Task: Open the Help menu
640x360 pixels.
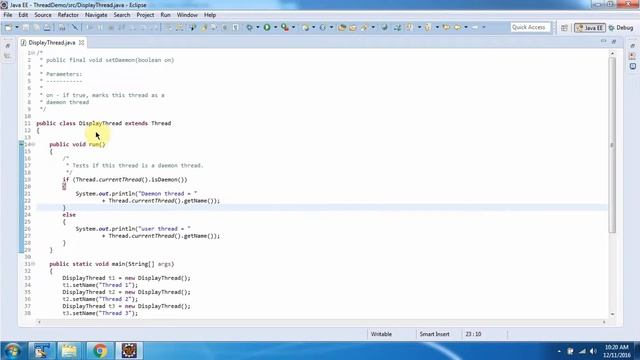Action: pos(210,15)
